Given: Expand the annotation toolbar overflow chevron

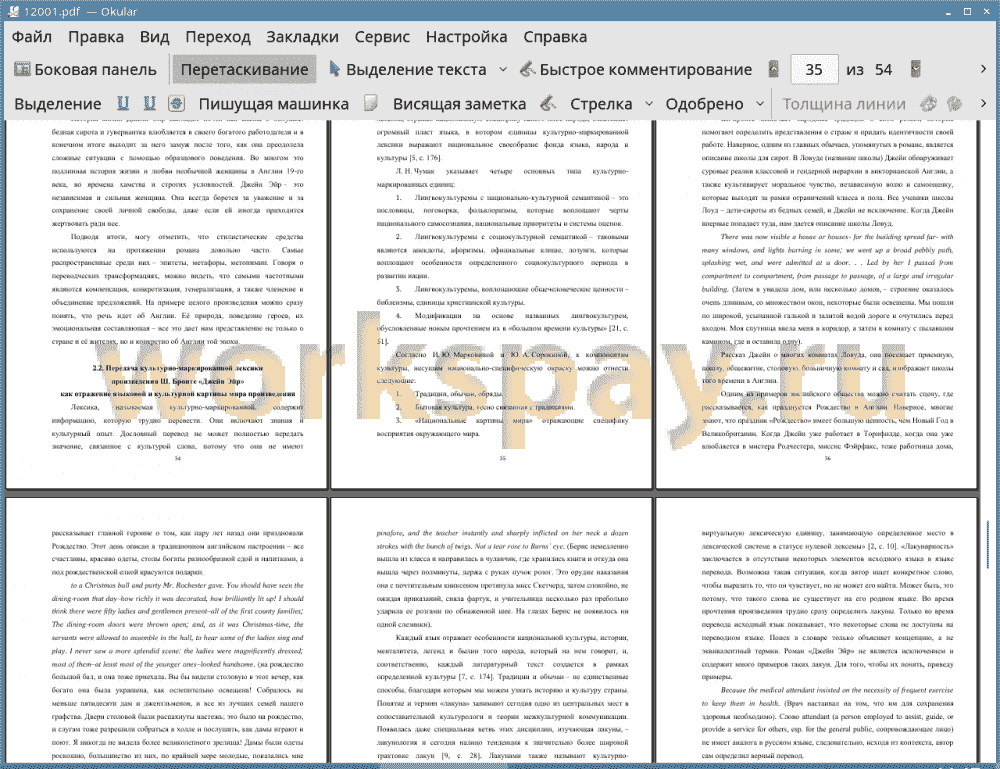Looking at the screenshot, I should [x=983, y=103].
